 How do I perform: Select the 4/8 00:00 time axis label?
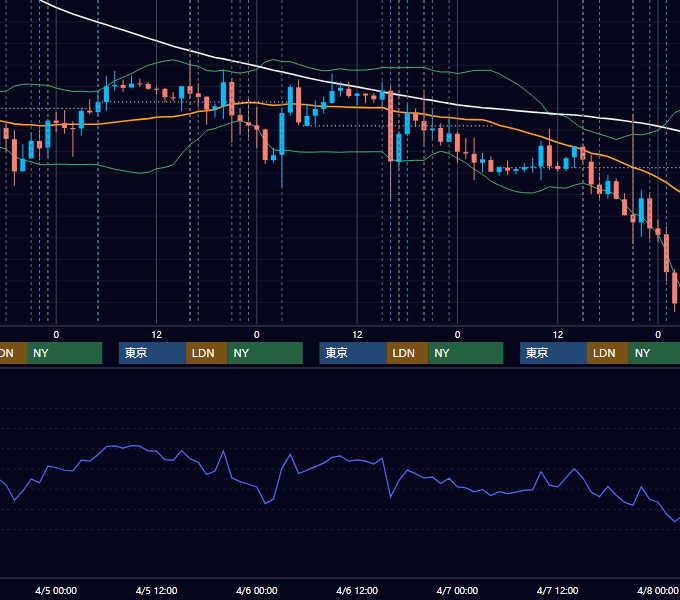pyautogui.click(x=657, y=590)
